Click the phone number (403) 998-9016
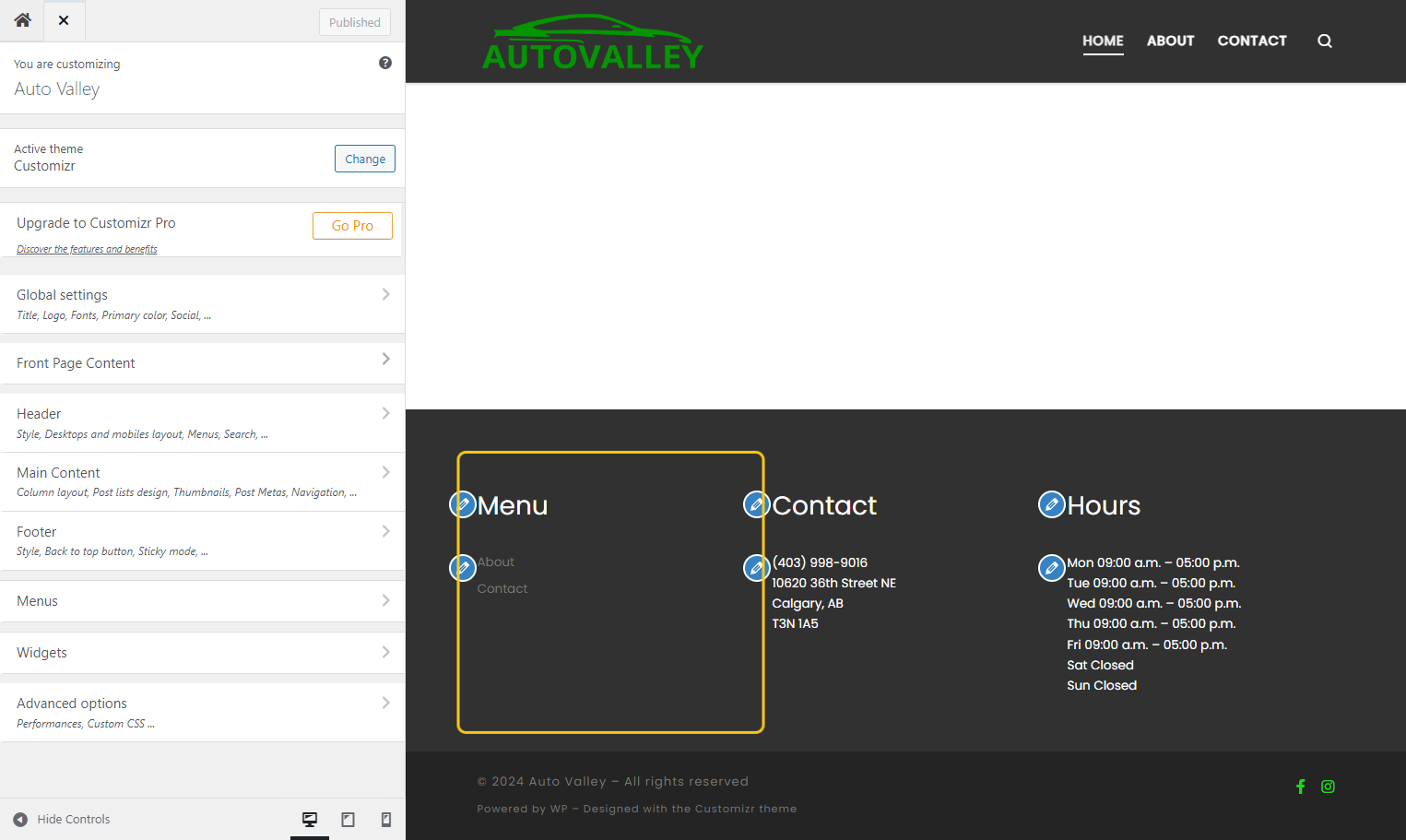Screen dimensions: 1406x840 click(x=820, y=562)
